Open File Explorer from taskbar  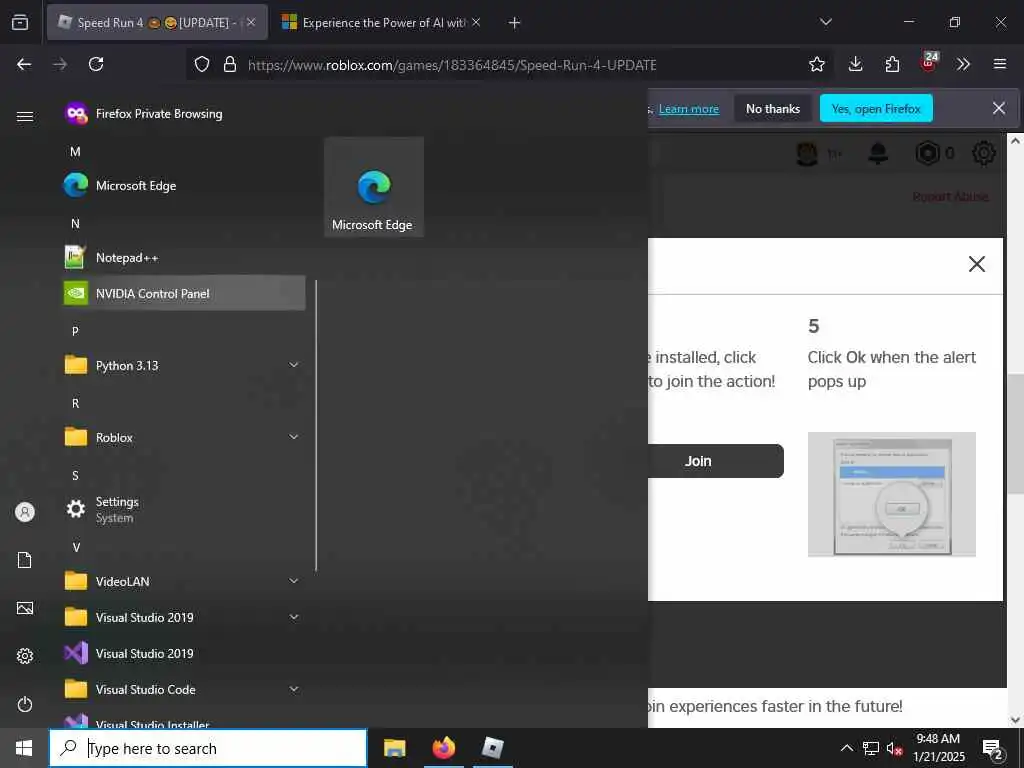(394, 748)
